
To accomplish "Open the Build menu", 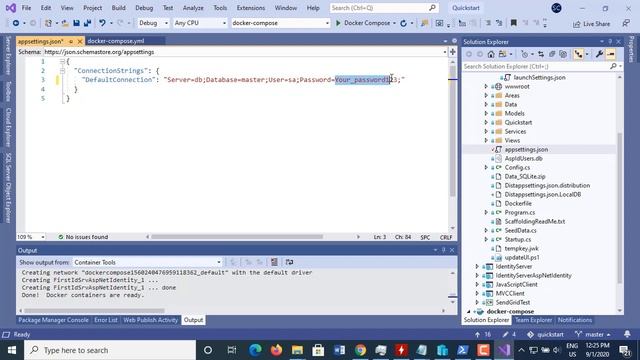I will coord(118,8).
